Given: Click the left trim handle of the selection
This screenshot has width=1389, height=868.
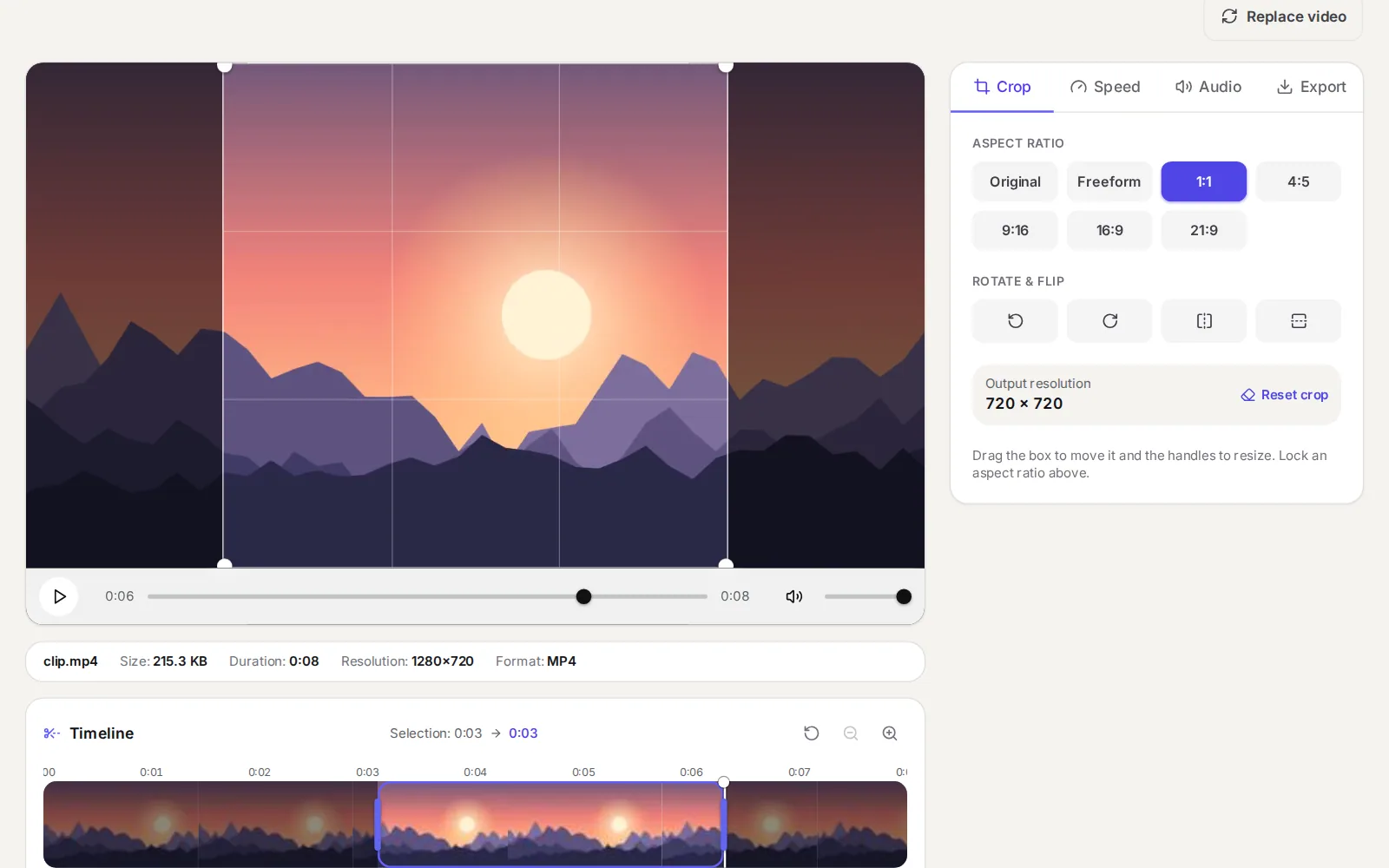Looking at the screenshot, I should pyautogui.click(x=378, y=825).
